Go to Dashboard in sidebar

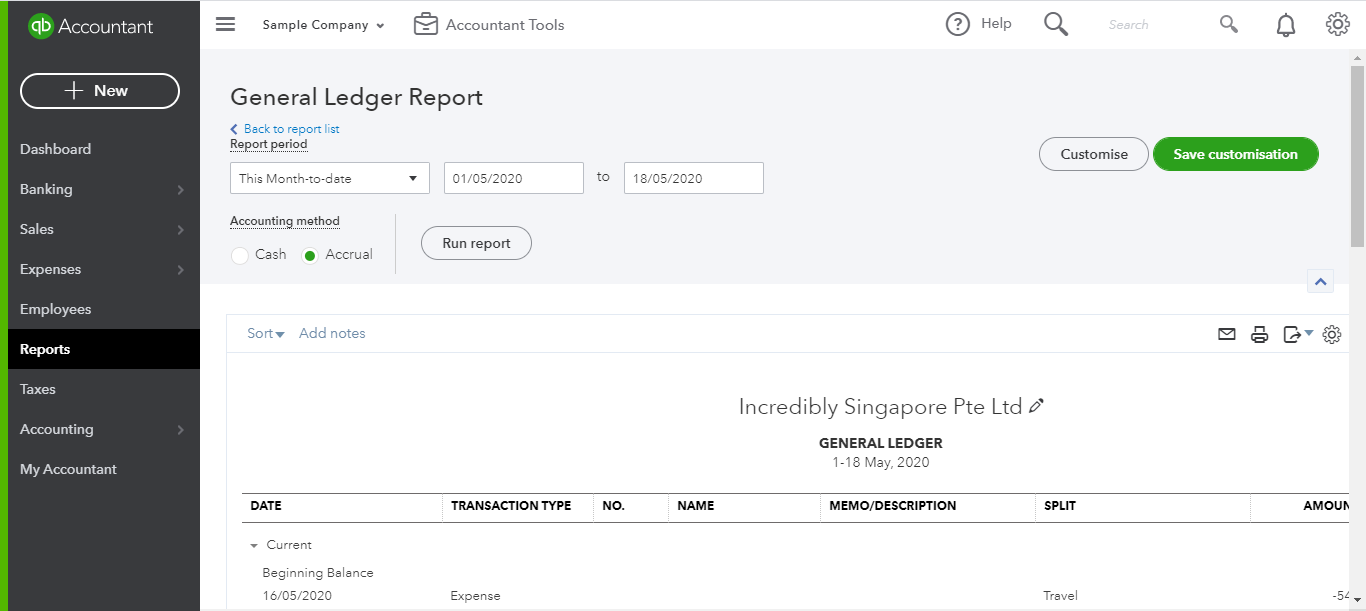[x=55, y=149]
